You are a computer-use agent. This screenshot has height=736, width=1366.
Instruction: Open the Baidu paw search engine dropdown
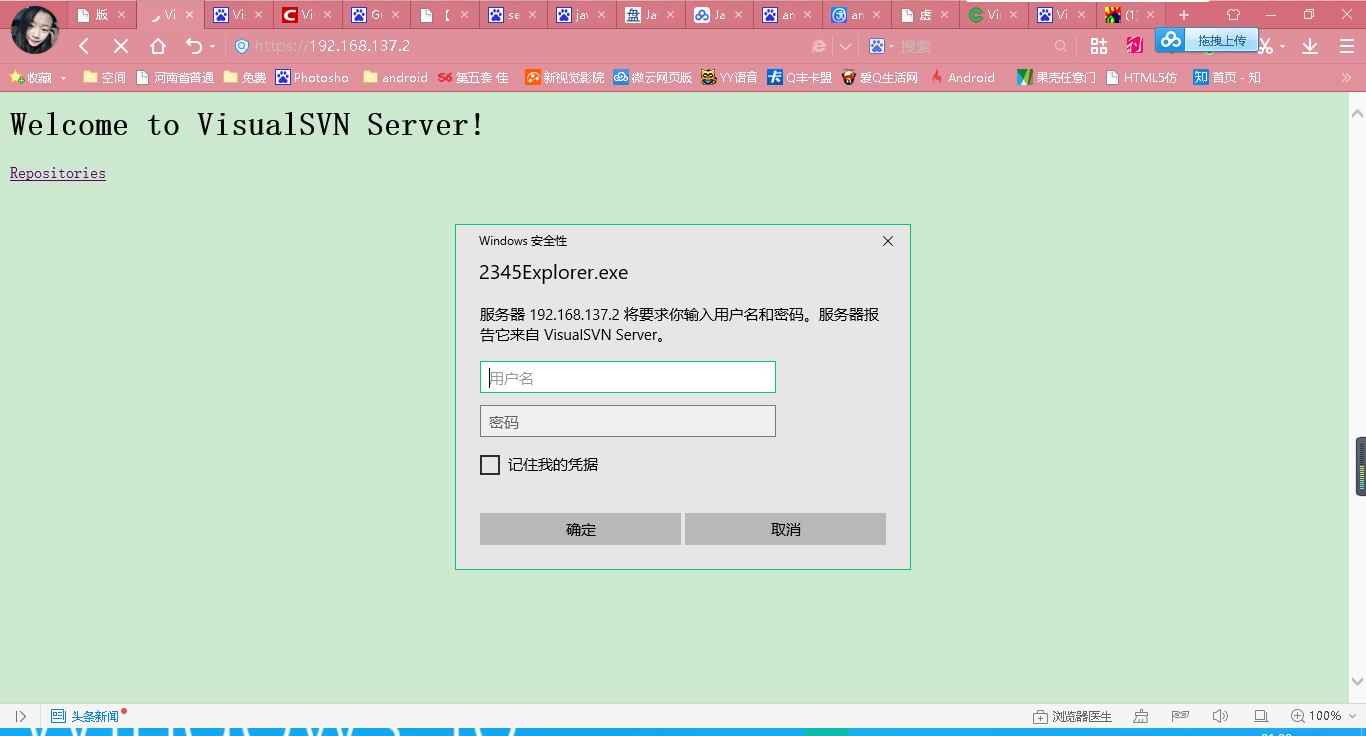(881, 46)
